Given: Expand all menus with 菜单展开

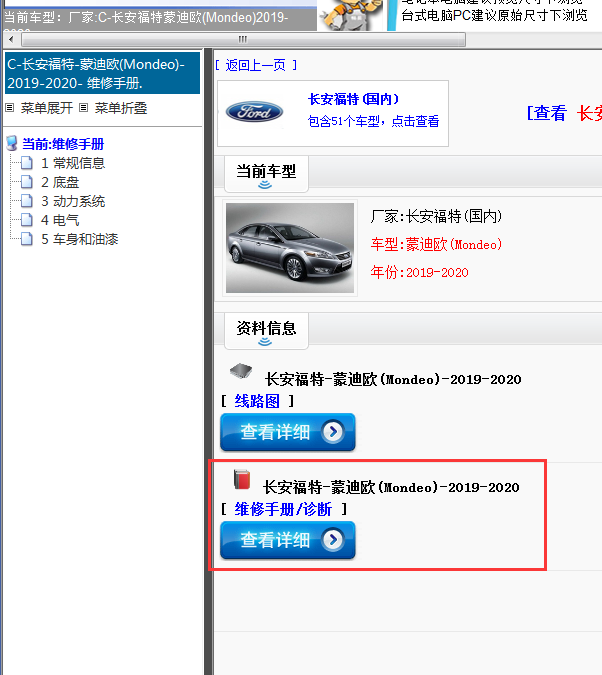Looking at the screenshot, I should click(47, 108).
